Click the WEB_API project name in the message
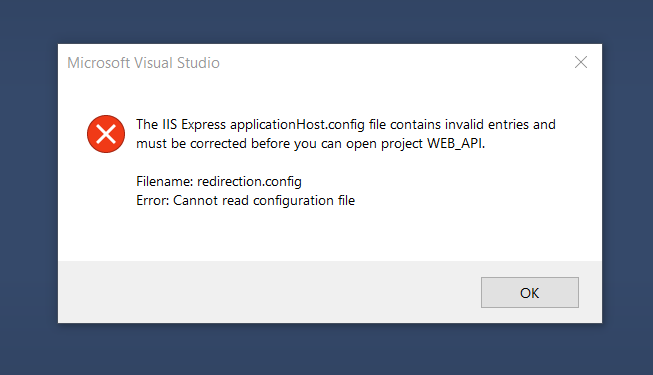The height and width of the screenshot is (375, 653). click(456, 143)
